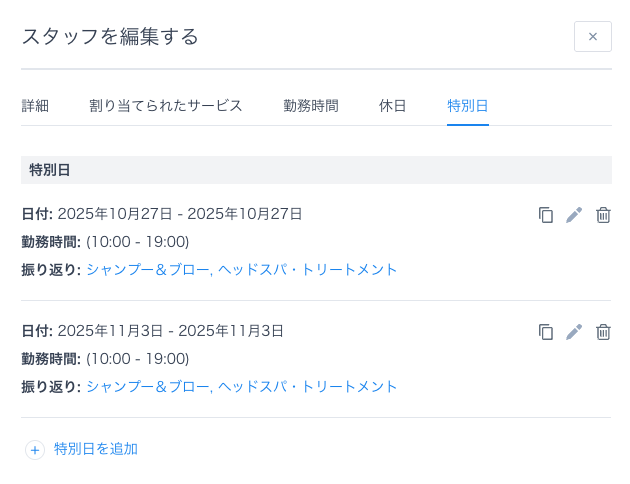Edit the November 3 special day with pencil
This screenshot has height=484, width=630.
[574, 332]
